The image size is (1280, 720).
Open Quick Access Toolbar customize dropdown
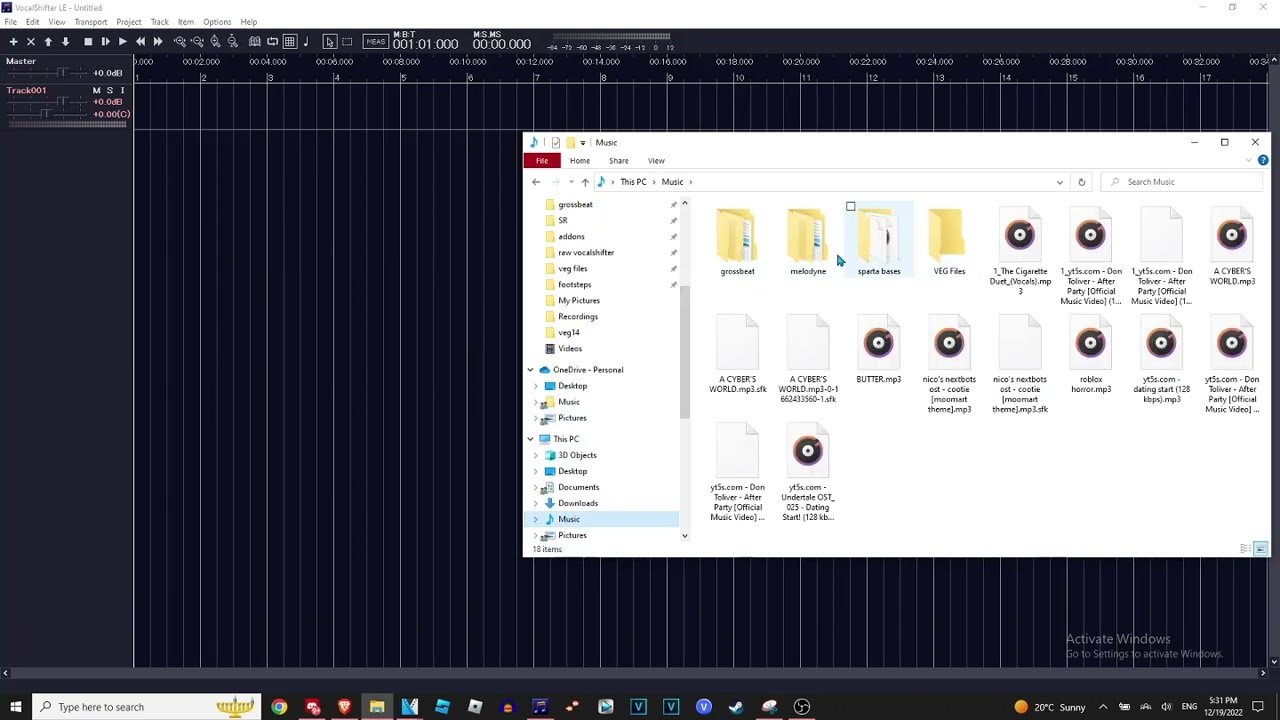coord(582,143)
